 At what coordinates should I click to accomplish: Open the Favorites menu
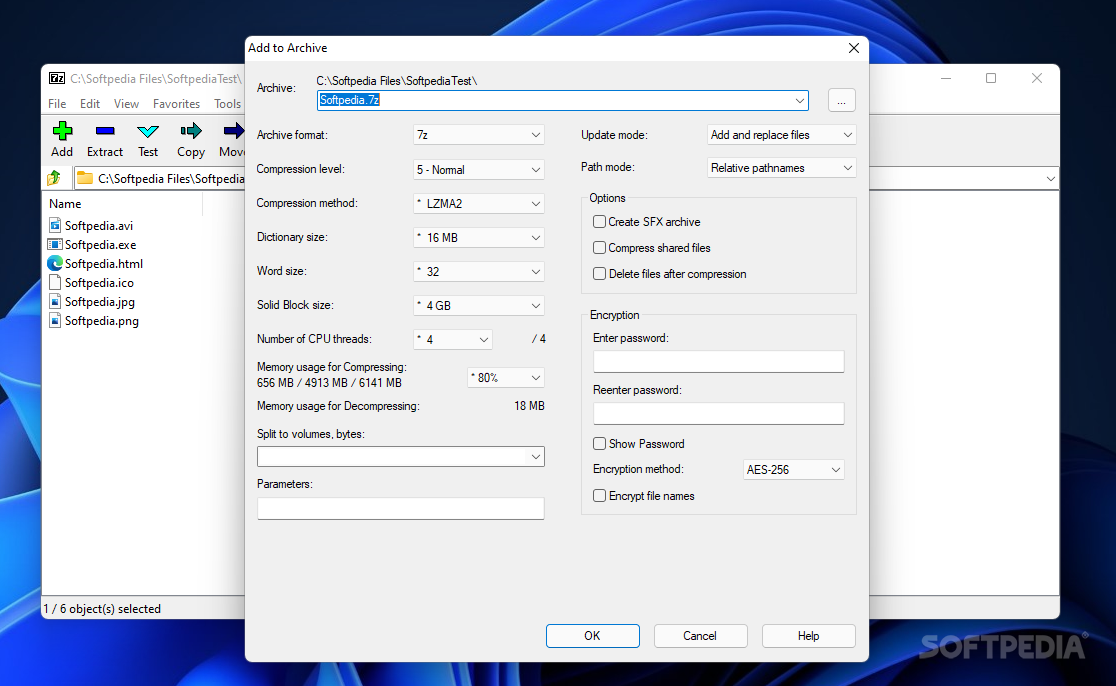pyautogui.click(x=177, y=104)
